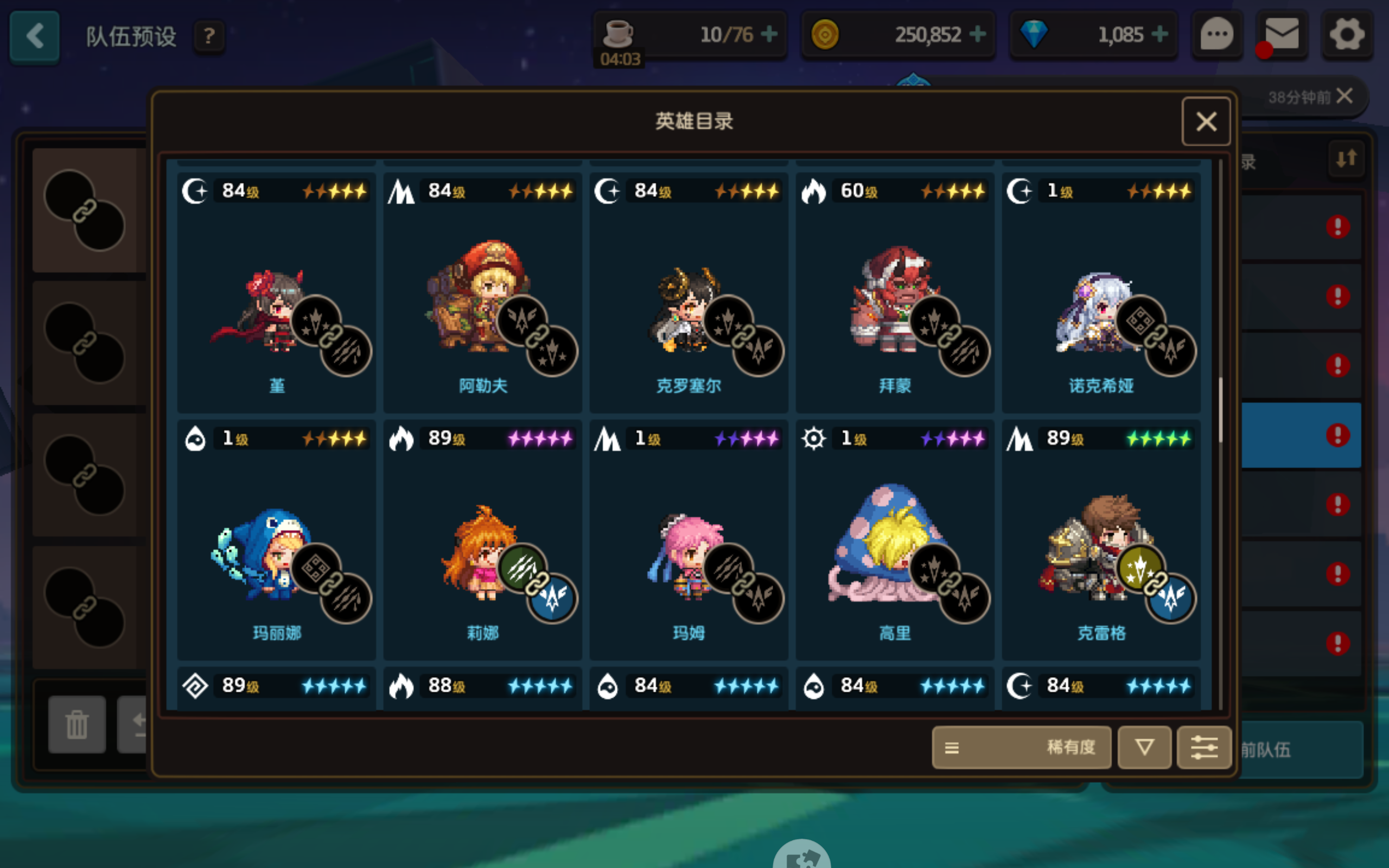Add more gems with plus icon
The image size is (1389, 868).
point(1160,34)
